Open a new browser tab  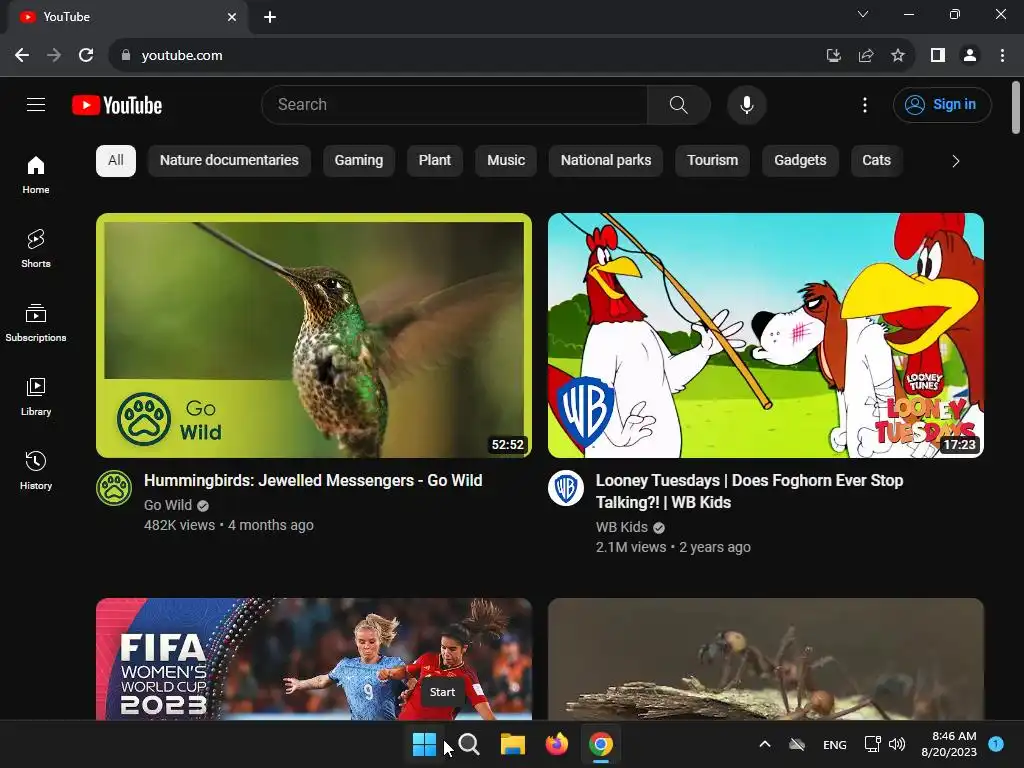[270, 17]
